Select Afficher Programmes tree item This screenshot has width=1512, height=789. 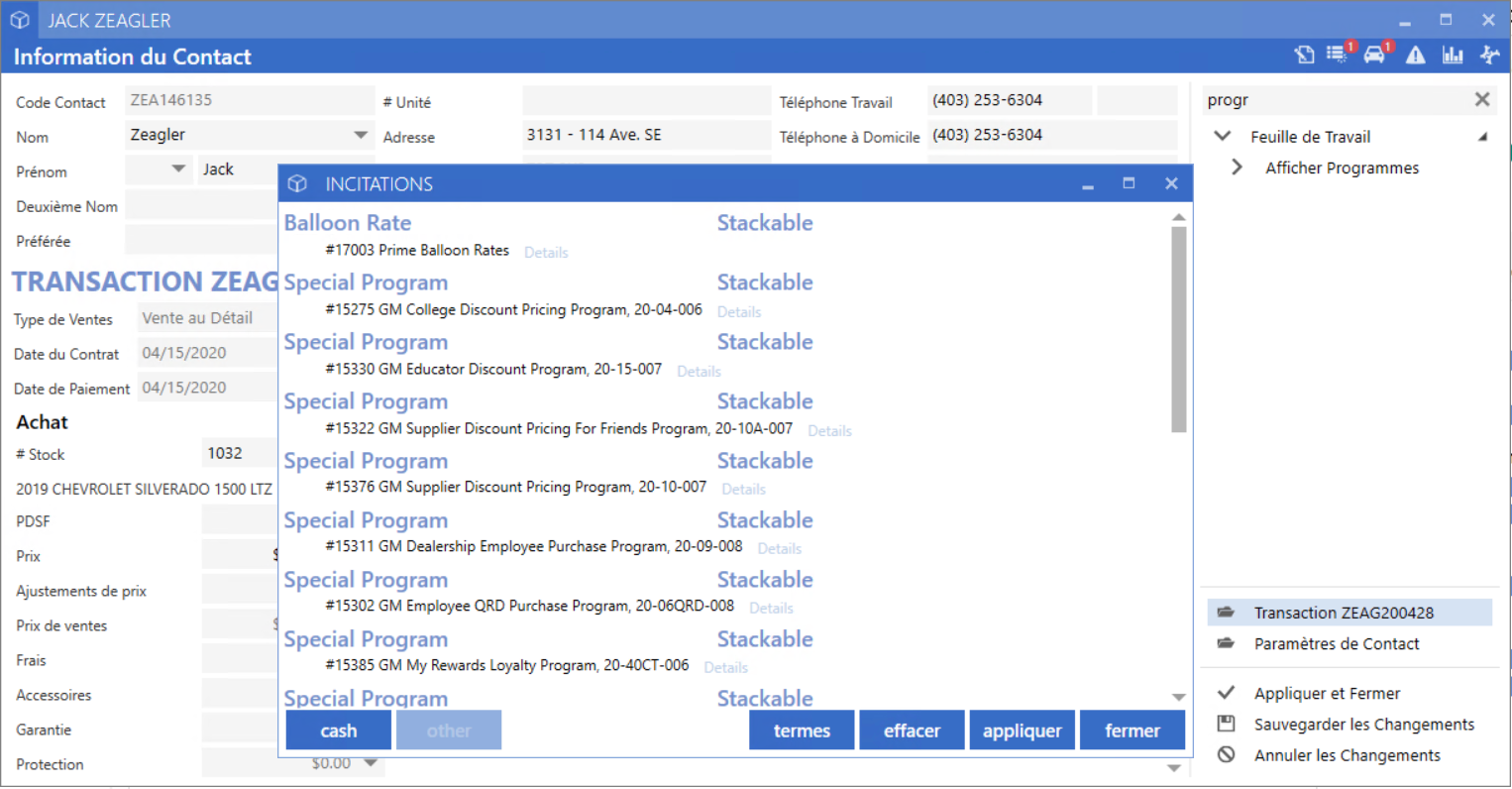[x=1342, y=168]
